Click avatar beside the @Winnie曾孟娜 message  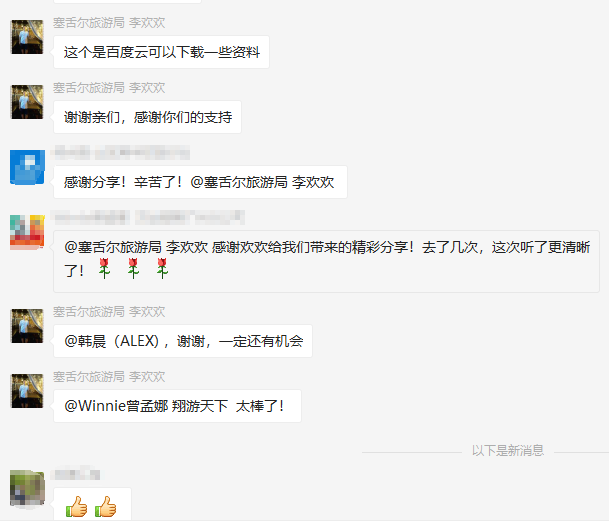[27, 391]
